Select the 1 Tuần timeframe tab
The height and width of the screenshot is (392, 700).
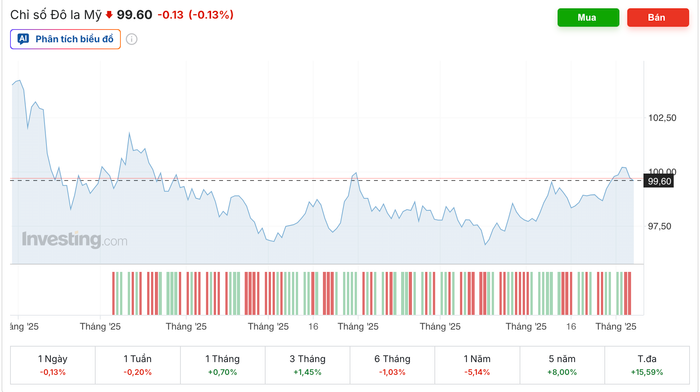coord(138,365)
